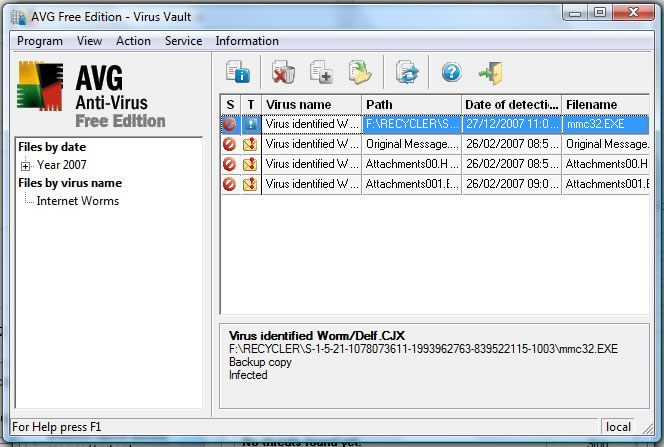Screen dimensions: 664x447
Task: Click the red status icon on Attachments001 row
Action: click(230, 184)
